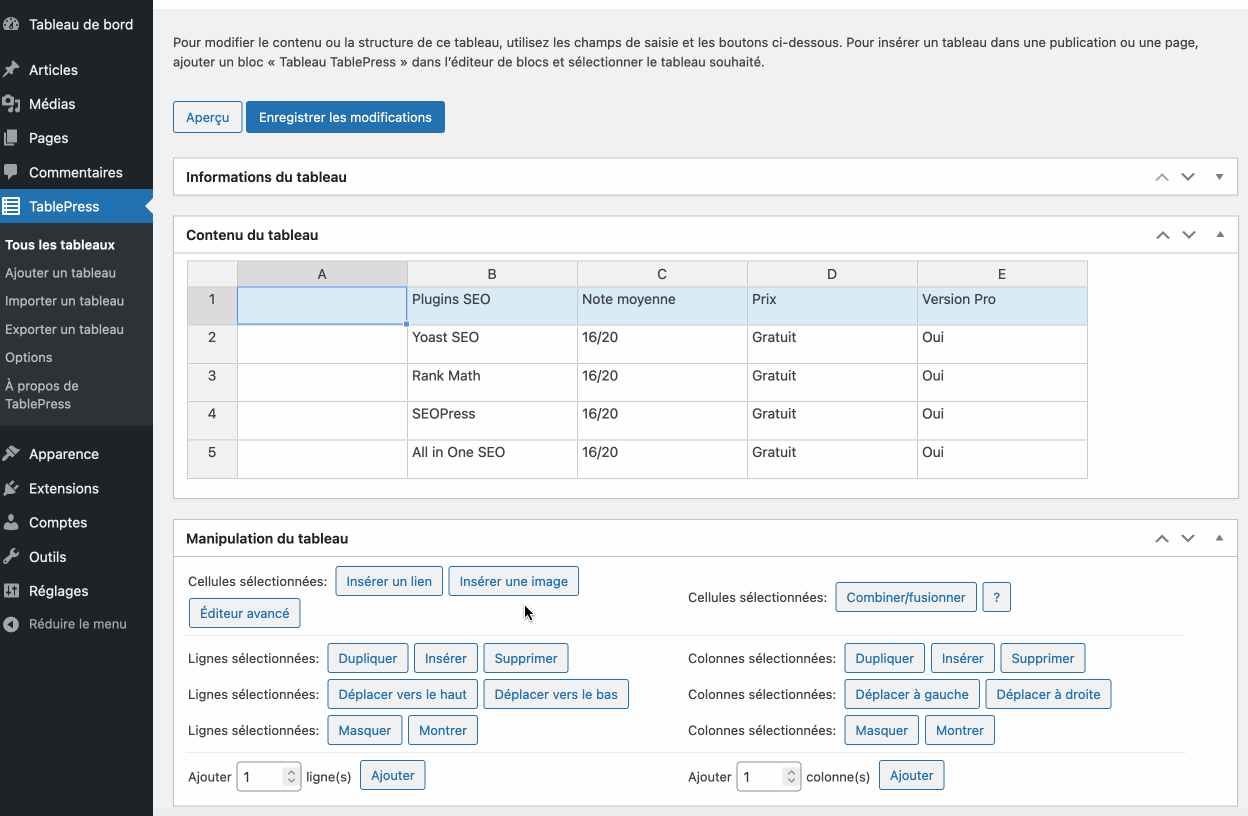Click the Extensions plug icon

11,488
